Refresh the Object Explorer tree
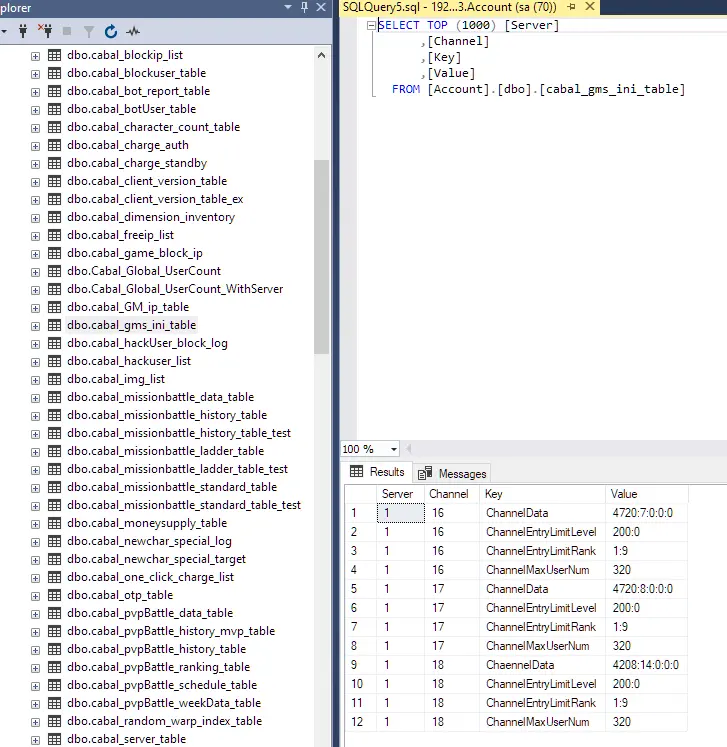Image resolution: width=727 pixels, height=747 pixels. 111,31
